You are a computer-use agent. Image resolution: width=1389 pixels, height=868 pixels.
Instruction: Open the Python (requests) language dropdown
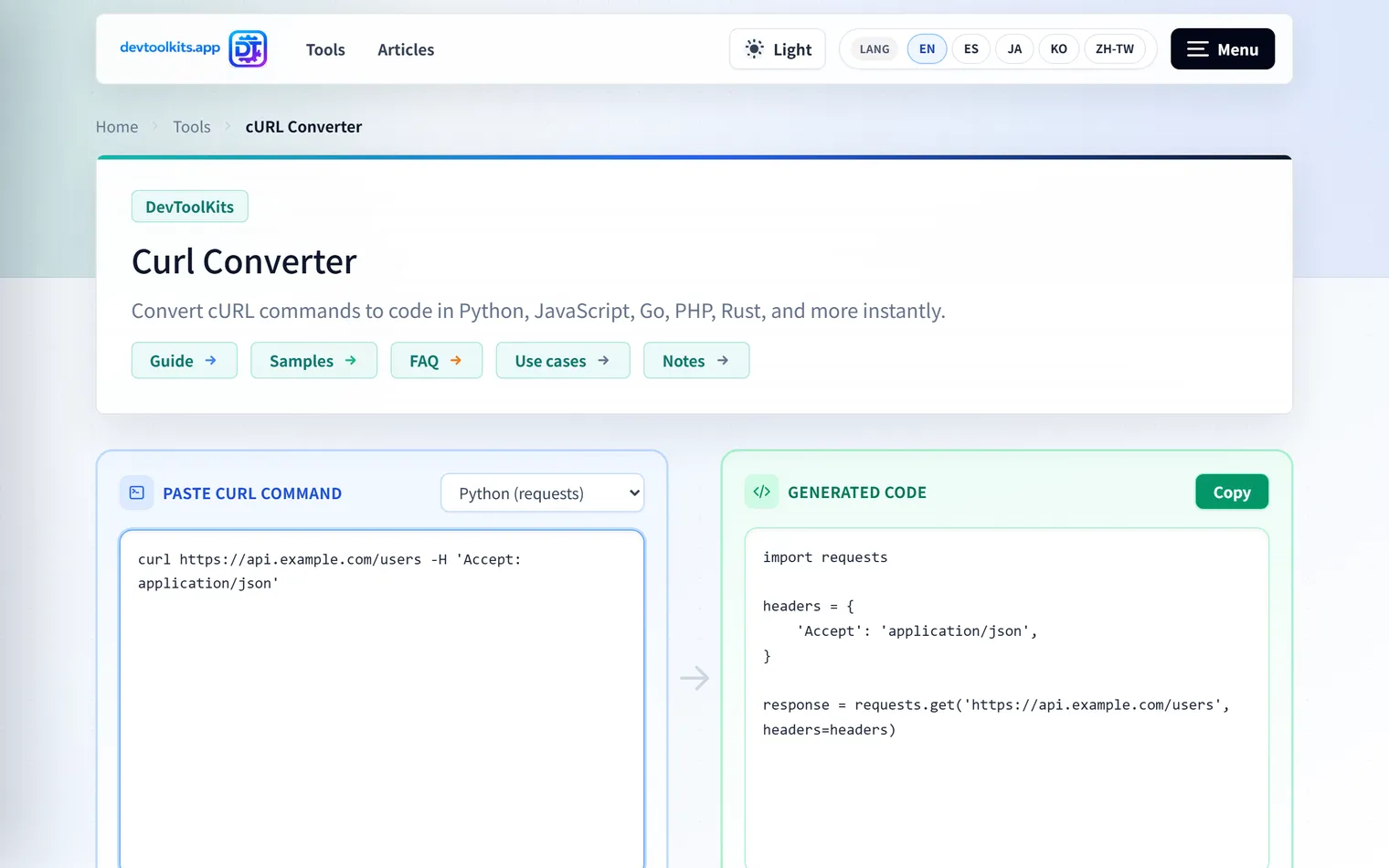pos(543,493)
